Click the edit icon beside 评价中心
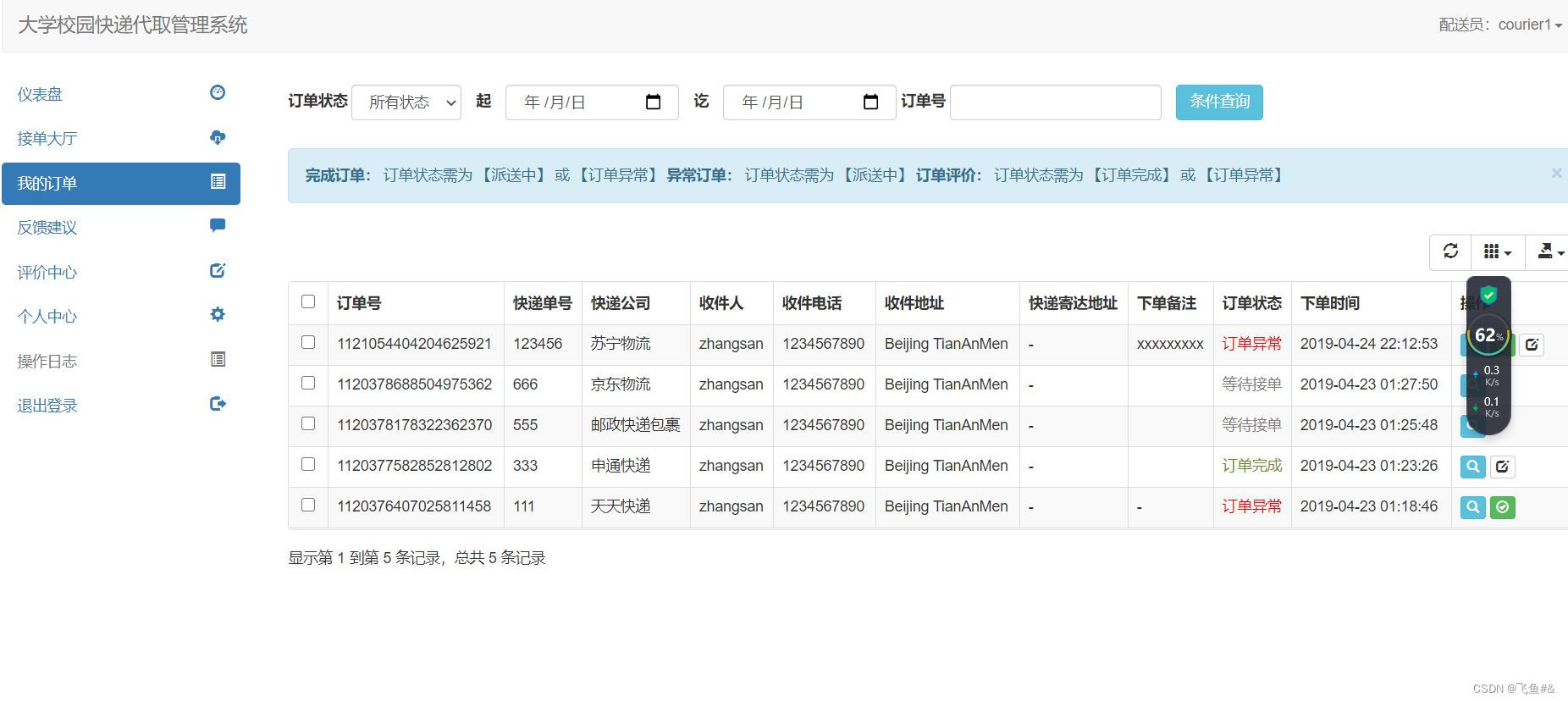Viewport: 1568px width, 702px height. (x=218, y=271)
